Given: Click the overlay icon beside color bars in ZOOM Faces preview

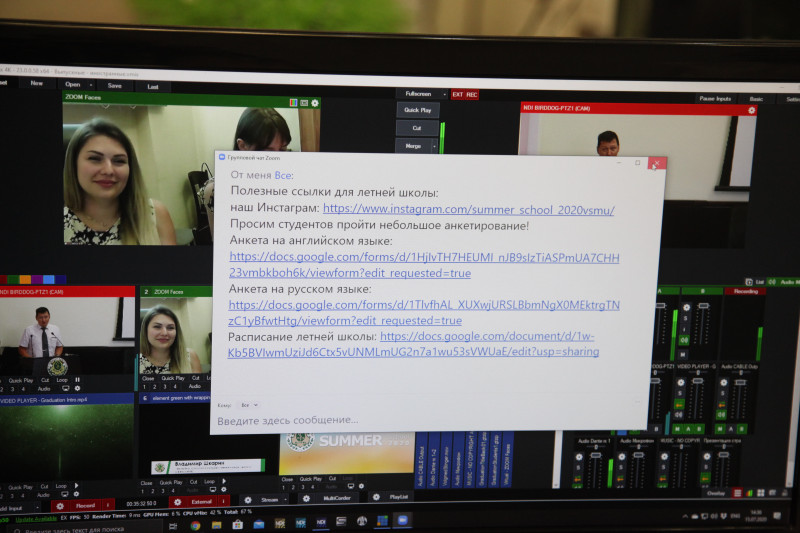Looking at the screenshot, I should (x=304, y=103).
